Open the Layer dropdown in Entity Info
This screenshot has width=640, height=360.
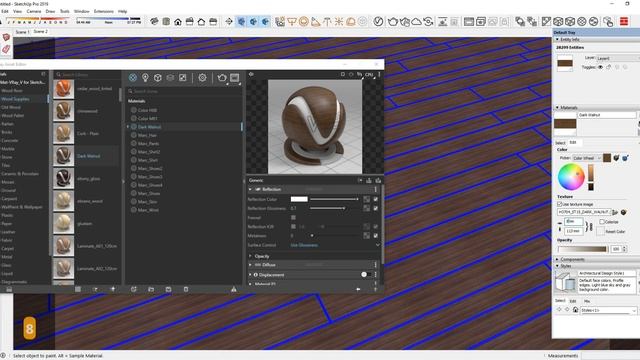coord(618,58)
